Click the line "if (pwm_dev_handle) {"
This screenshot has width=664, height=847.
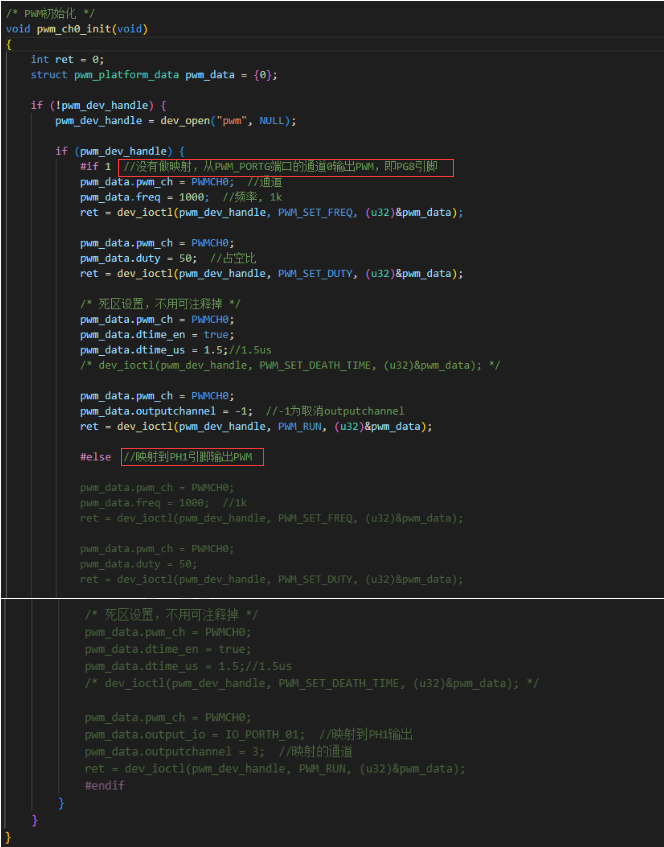[120, 151]
